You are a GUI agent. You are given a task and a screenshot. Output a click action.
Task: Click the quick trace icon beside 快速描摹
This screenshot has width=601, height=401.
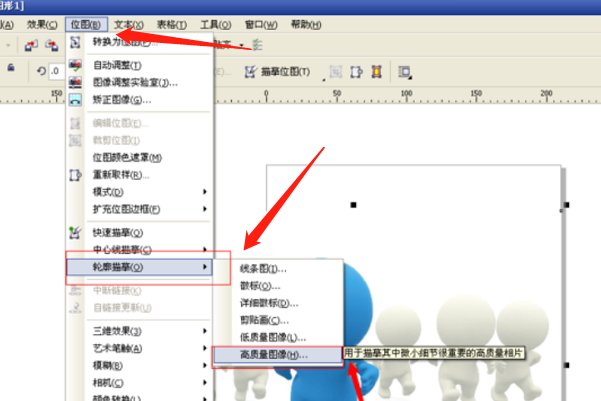tap(75, 232)
